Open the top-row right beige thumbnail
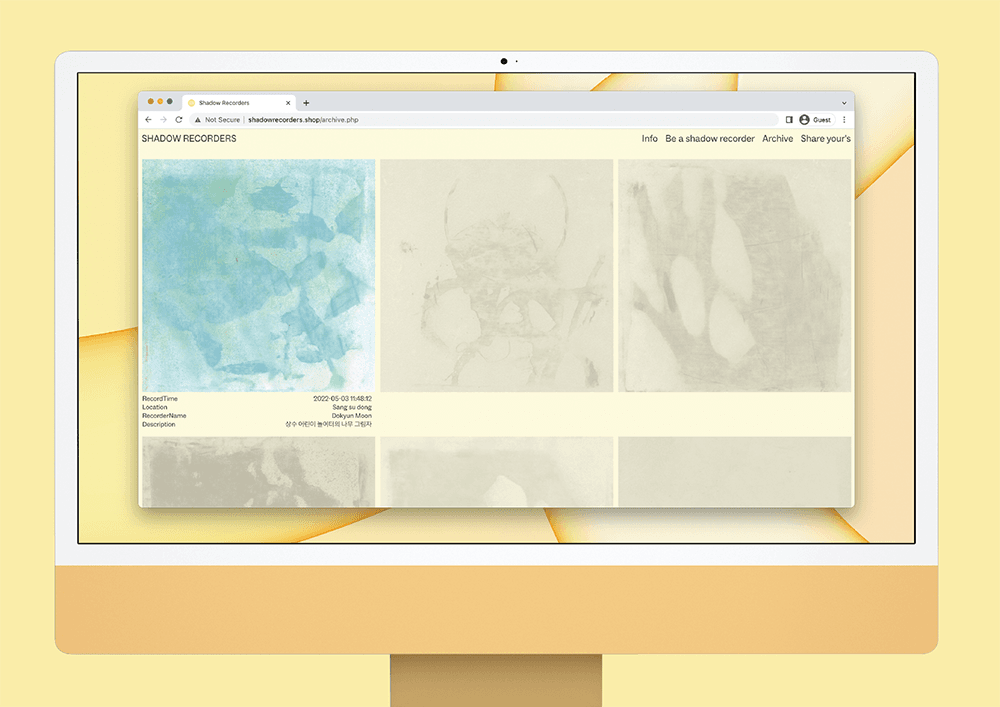 (x=735, y=275)
